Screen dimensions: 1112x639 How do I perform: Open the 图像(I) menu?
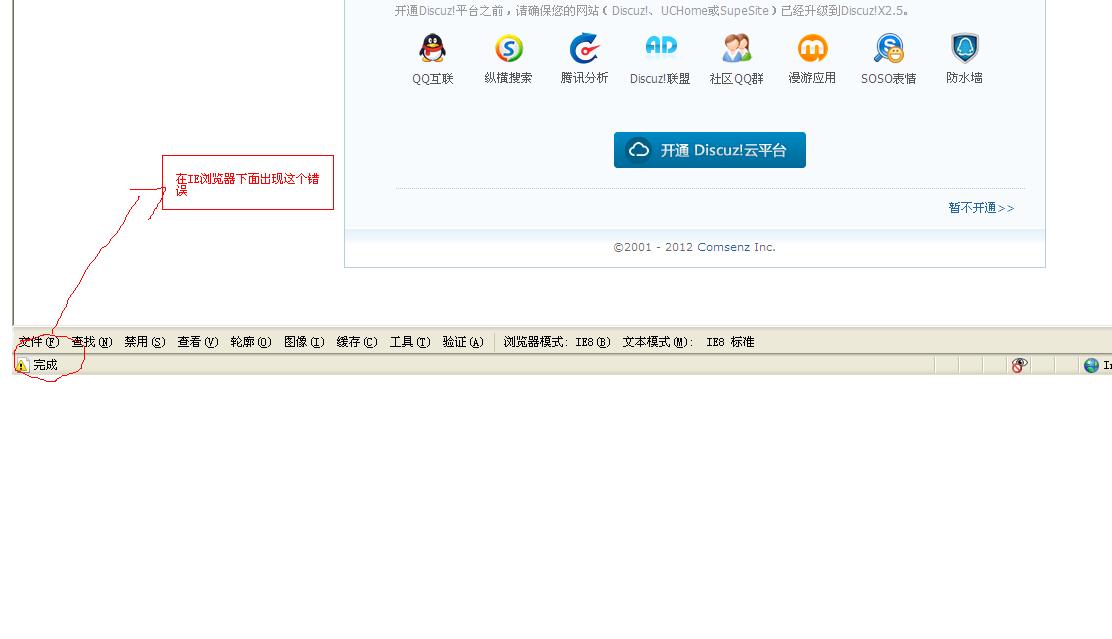304,342
